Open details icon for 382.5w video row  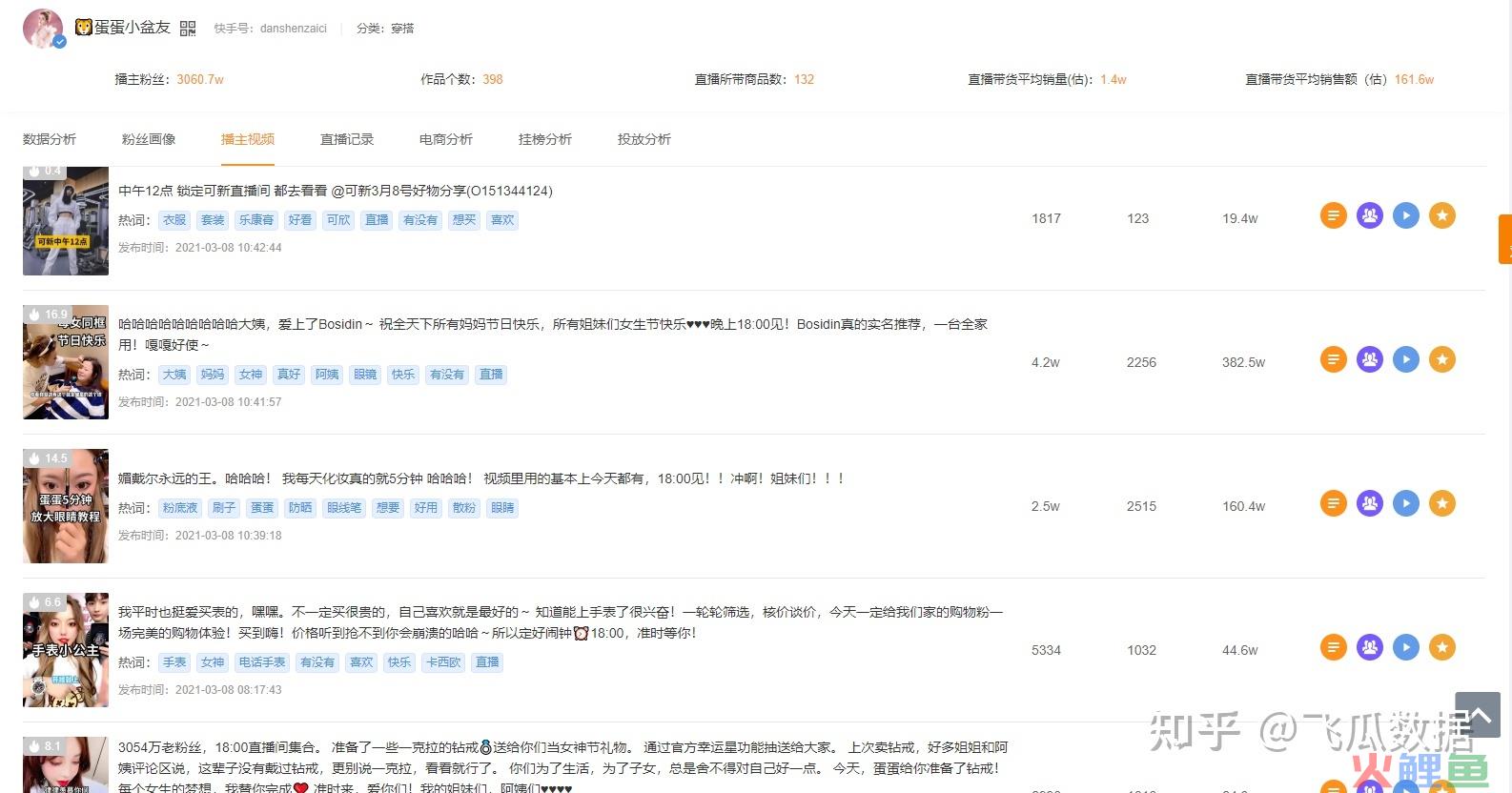tap(1334, 359)
